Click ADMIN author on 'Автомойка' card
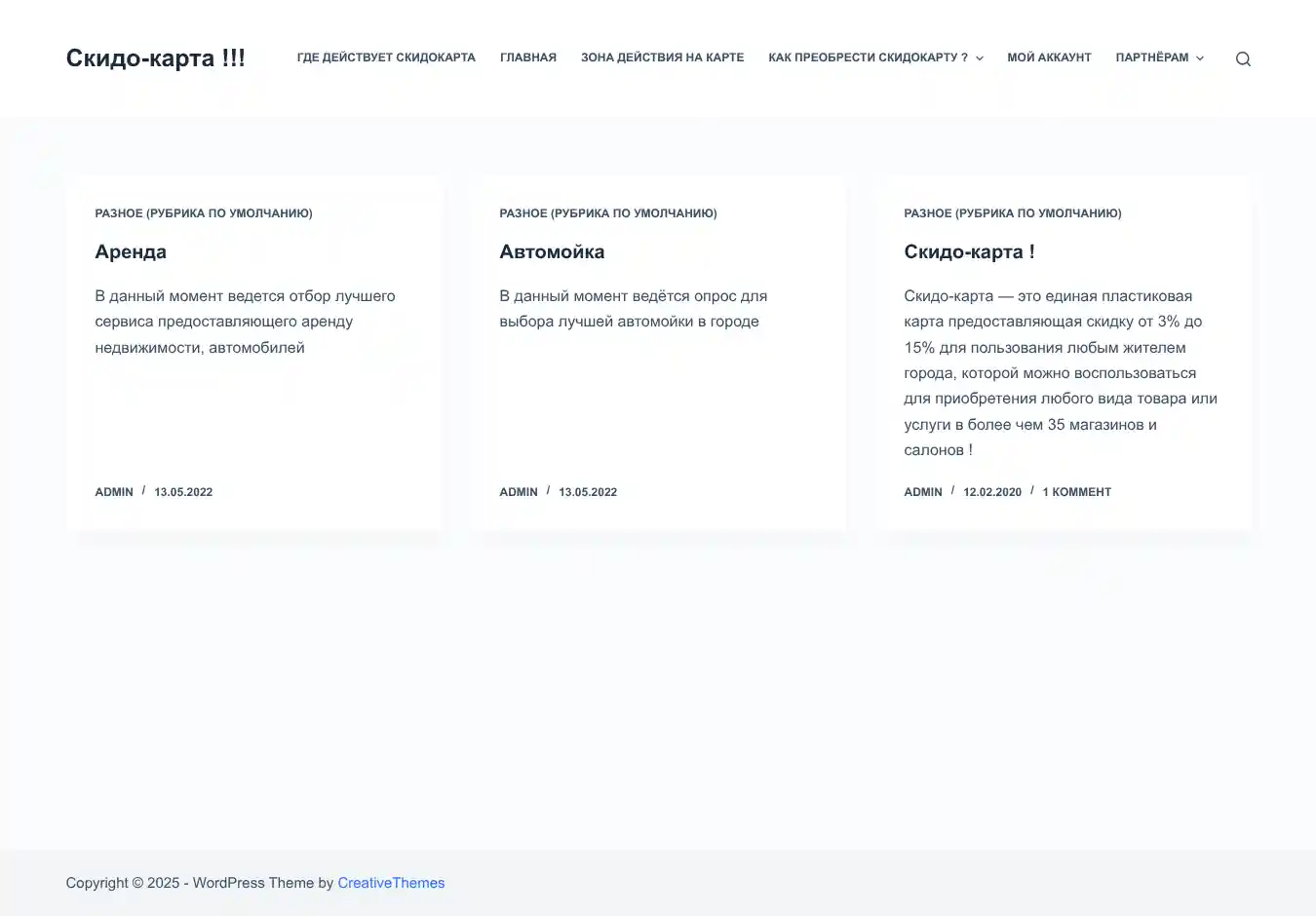 coord(519,492)
